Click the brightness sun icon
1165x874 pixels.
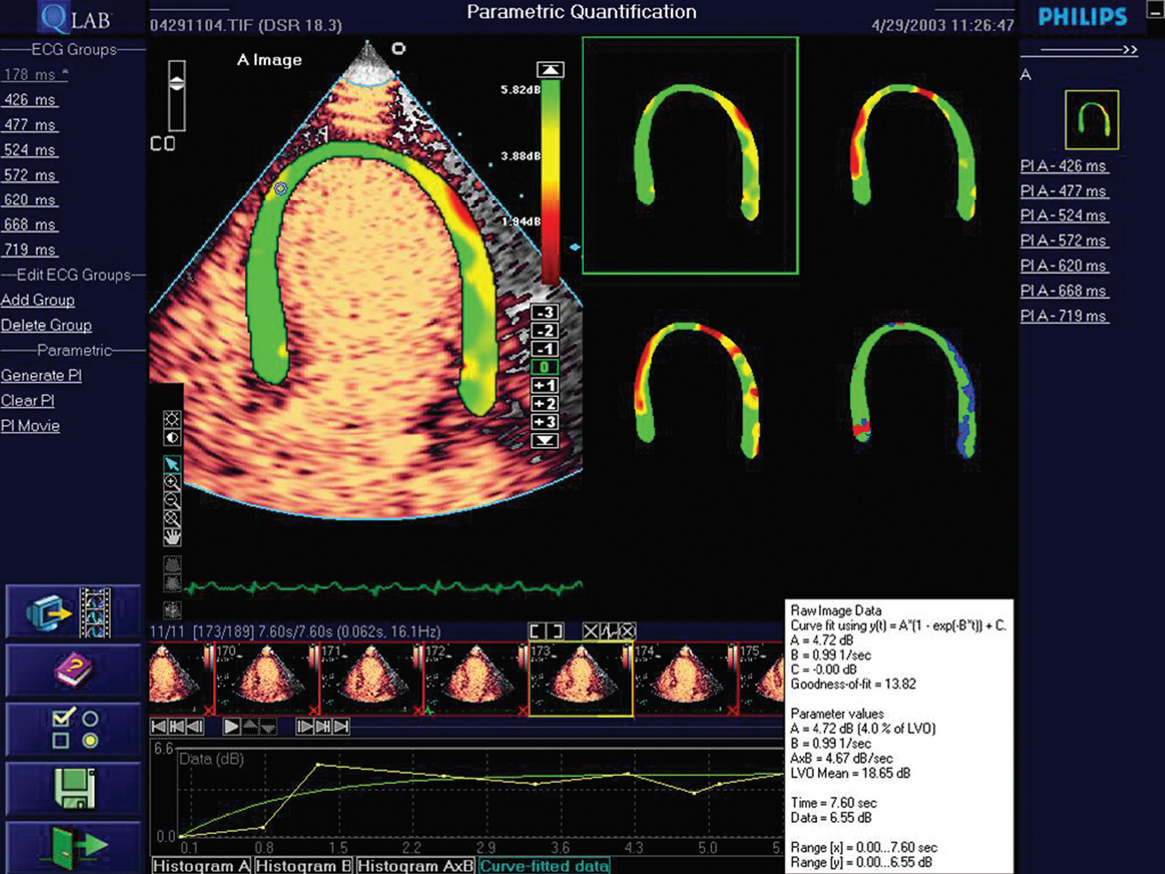173,419
